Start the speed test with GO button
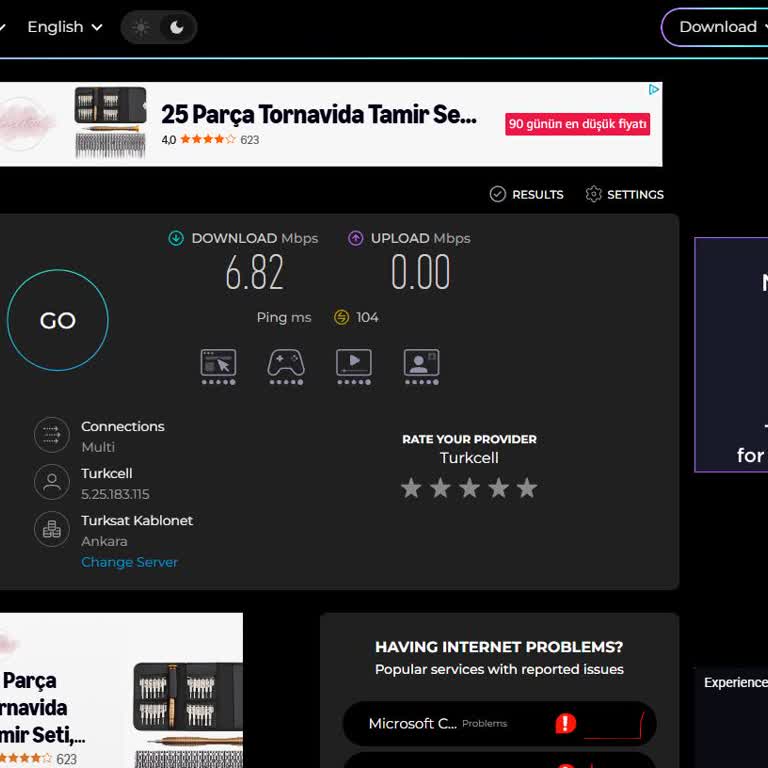The image size is (768, 768). click(x=58, y=320)
